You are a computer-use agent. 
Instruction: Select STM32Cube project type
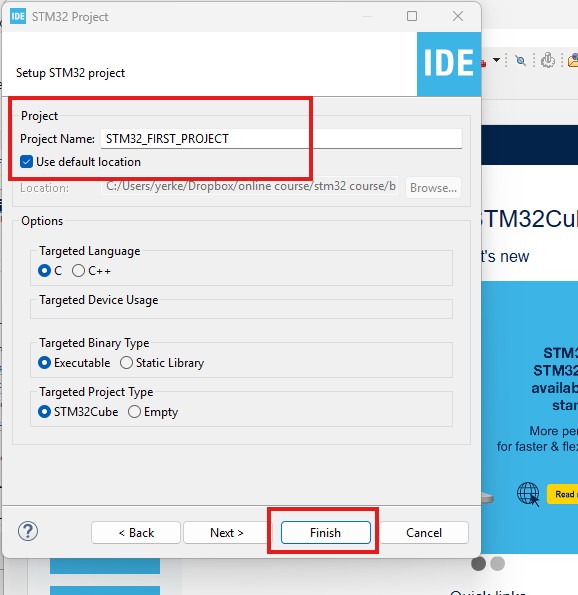[44, 412]
